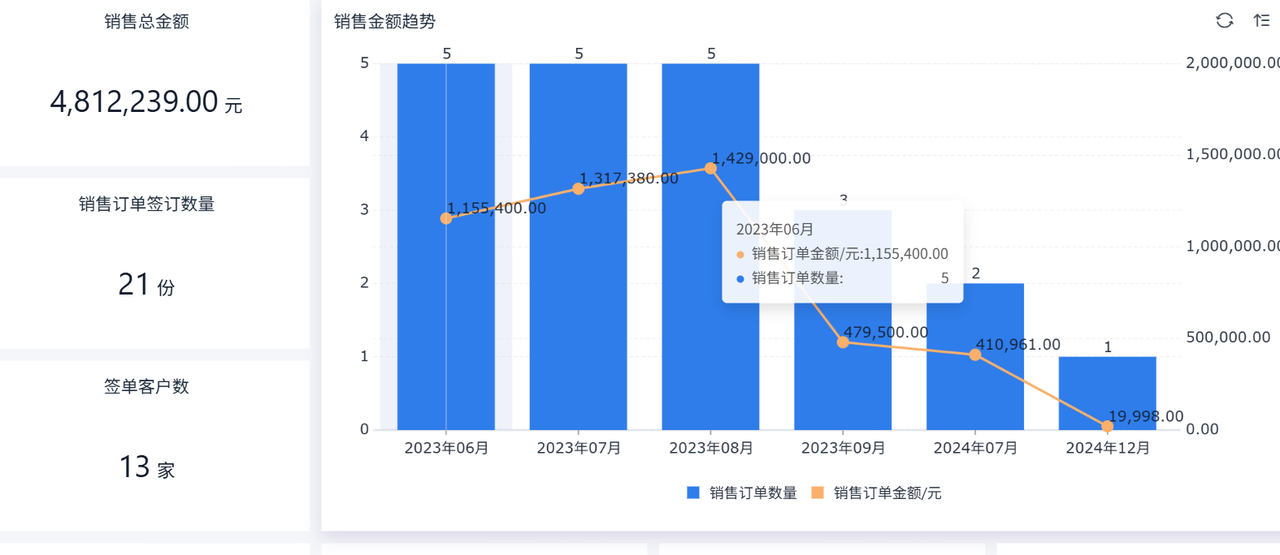Viewport: 1280px width, 555px height.
Task: Click the 2023年07月 bar
Action: coord(578,246)
